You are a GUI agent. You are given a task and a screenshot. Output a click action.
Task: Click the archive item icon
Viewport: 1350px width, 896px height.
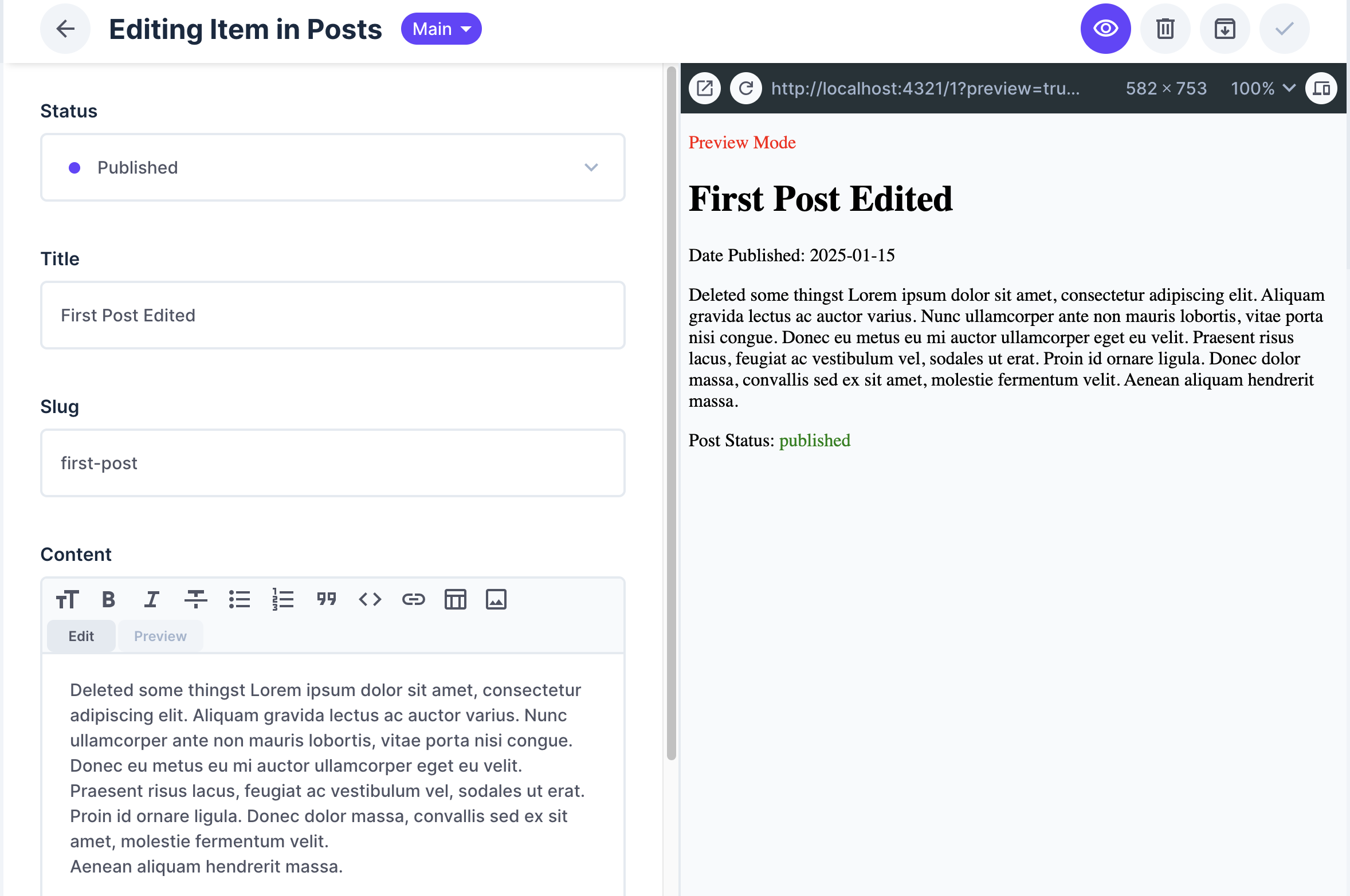[1225, 29]
